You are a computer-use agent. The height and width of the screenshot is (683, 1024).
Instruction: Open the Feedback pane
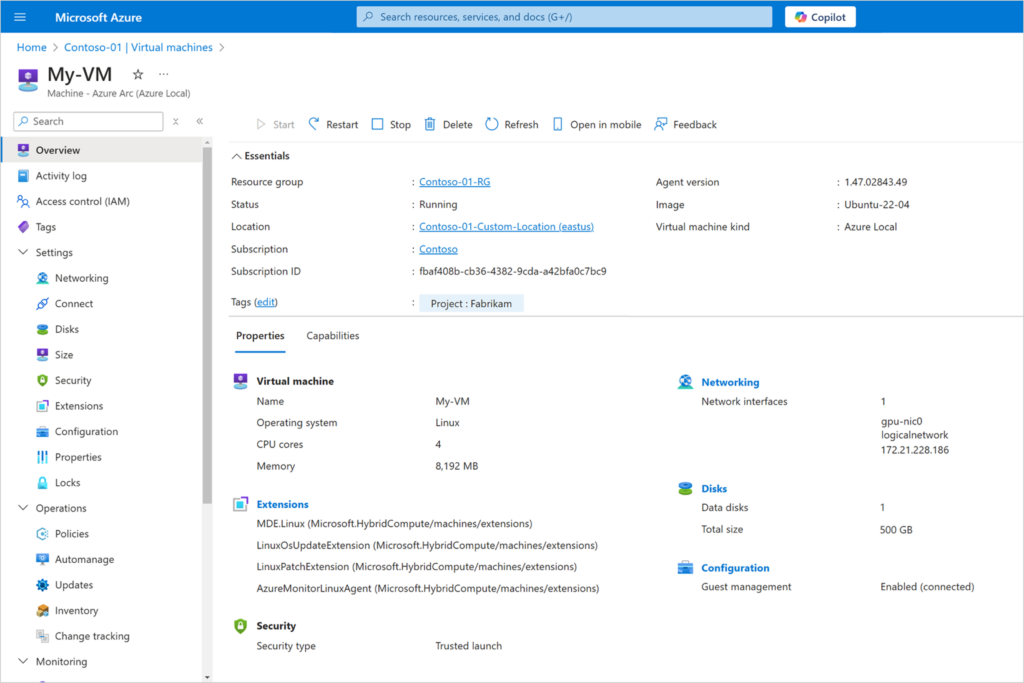(x=685, y=124)
